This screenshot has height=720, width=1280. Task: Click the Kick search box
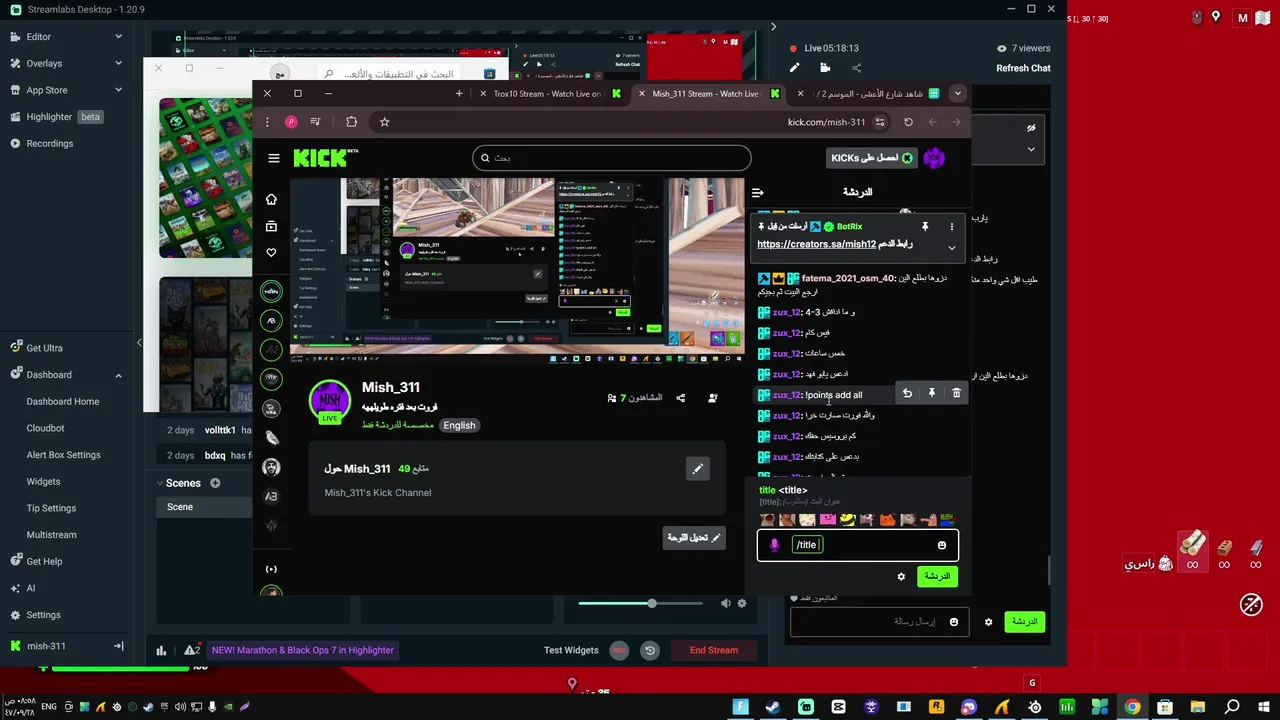click(612, 158)
